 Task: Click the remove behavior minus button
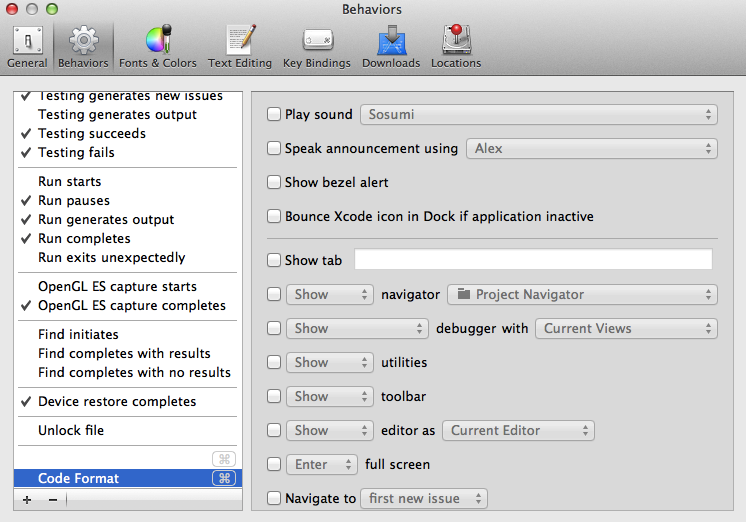pyautogui.click(x=53, y=500)
